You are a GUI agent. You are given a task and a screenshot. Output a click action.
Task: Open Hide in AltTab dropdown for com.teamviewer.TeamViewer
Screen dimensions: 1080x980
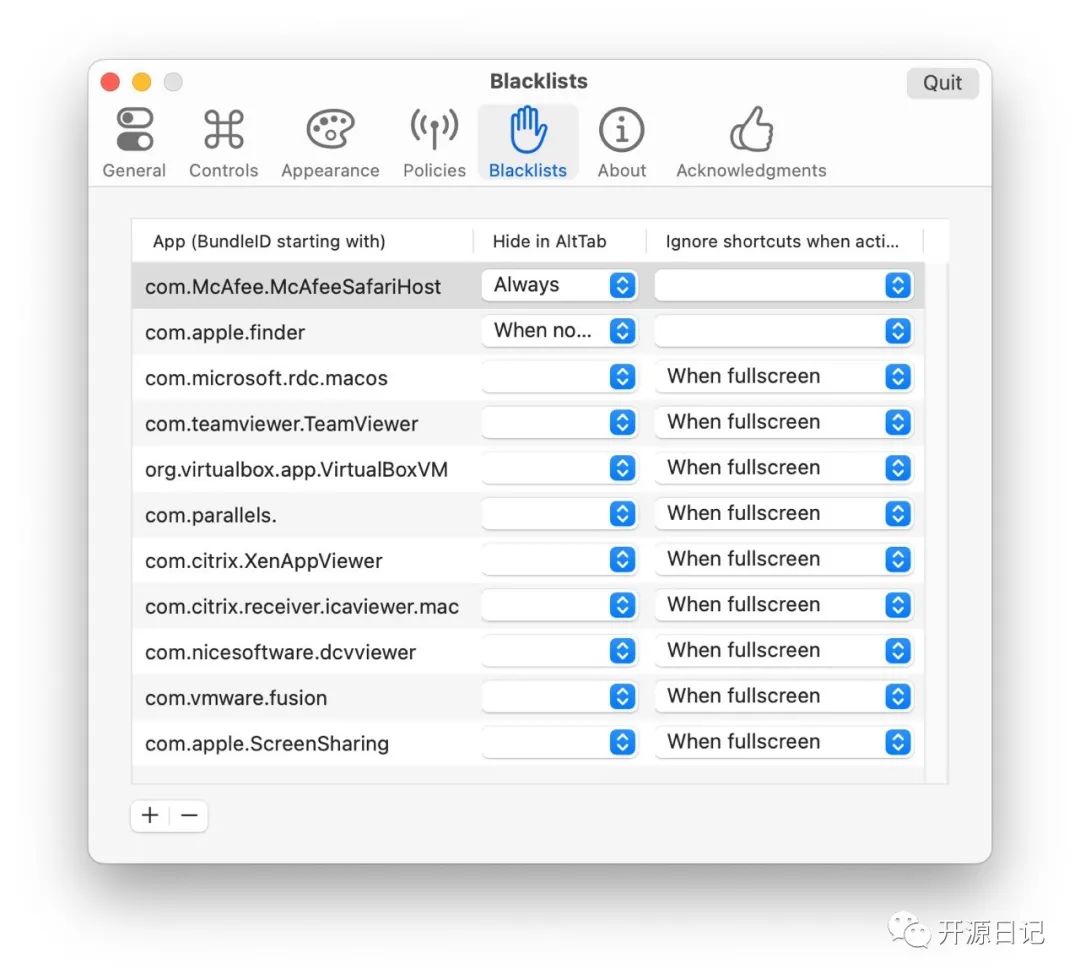click(x=559, y=422)
